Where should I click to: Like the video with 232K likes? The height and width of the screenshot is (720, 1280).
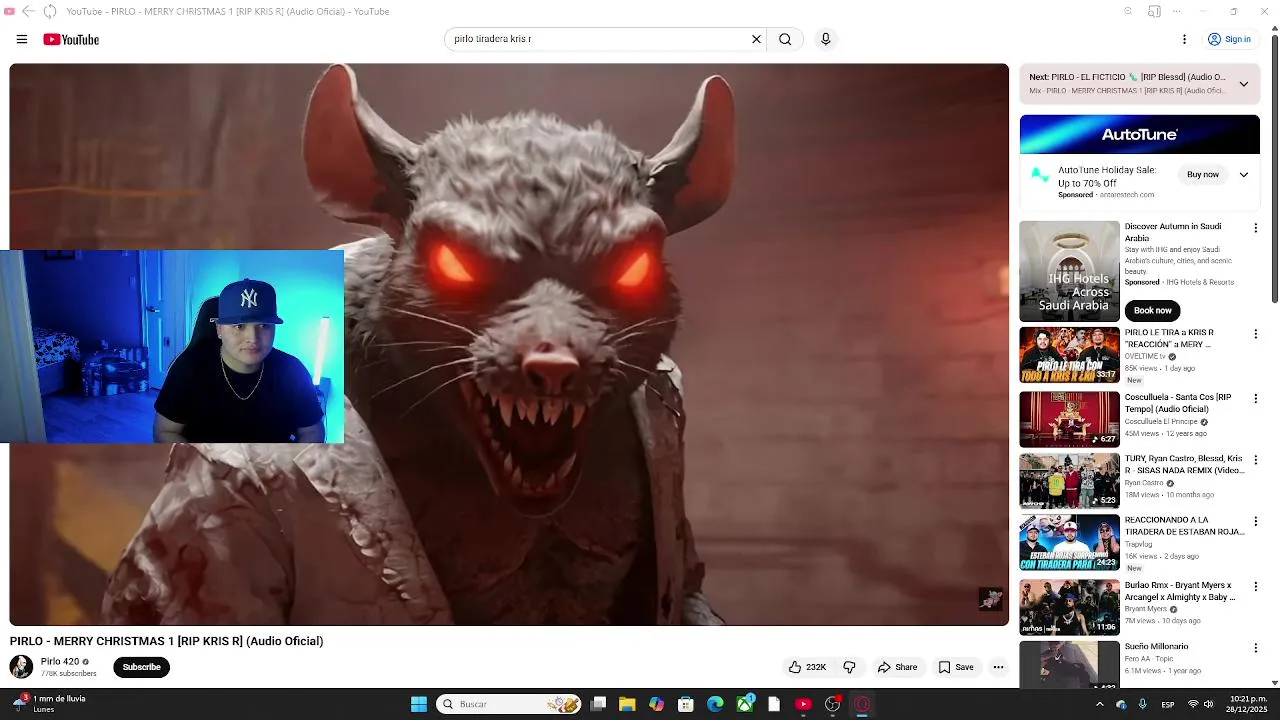point(808,667)
